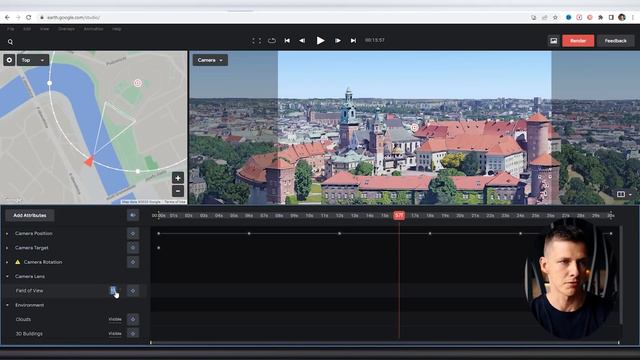
Task: Open the View menu
Action: (44, 29)
